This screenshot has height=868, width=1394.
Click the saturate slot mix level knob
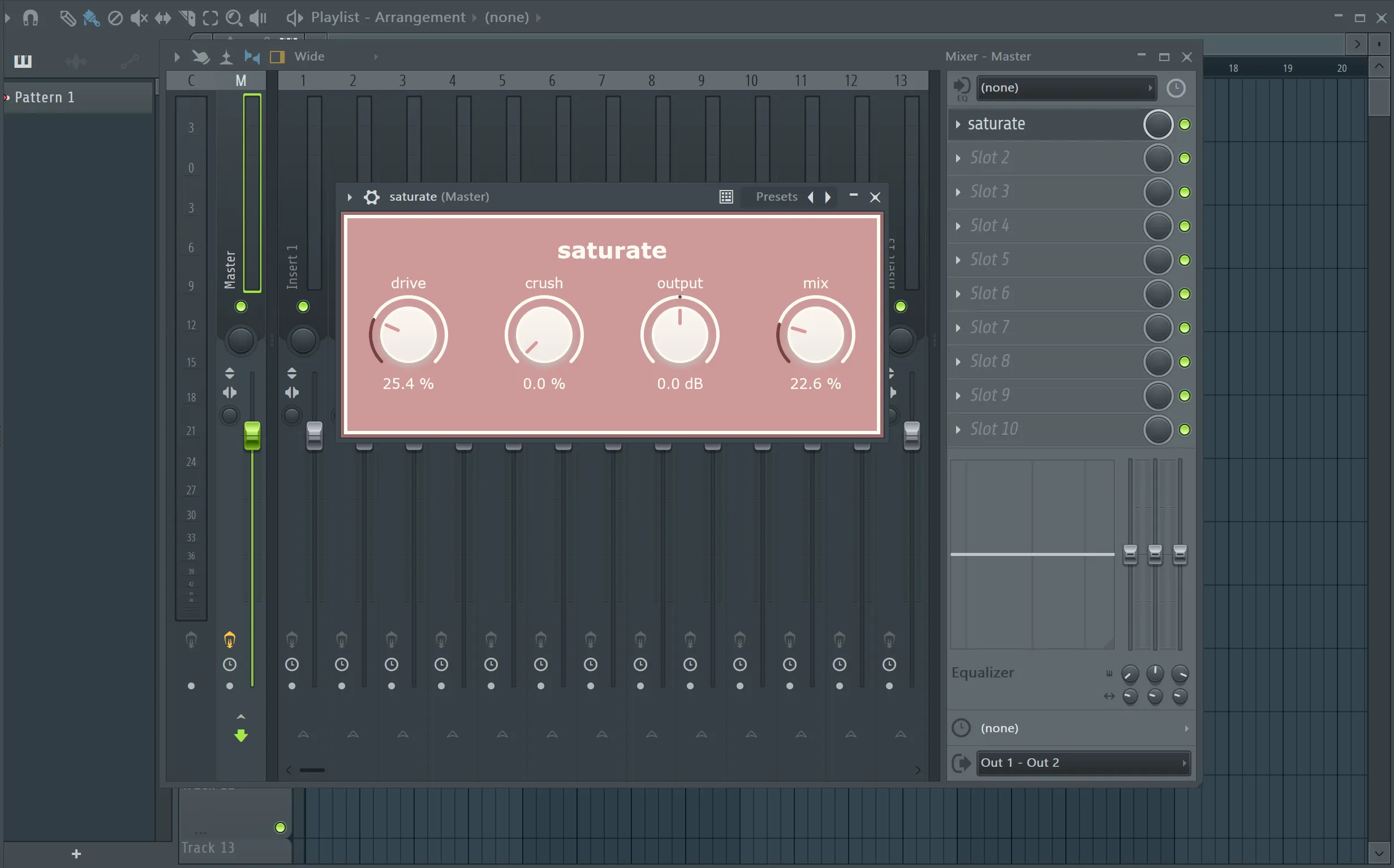(x=1158, y=124)
